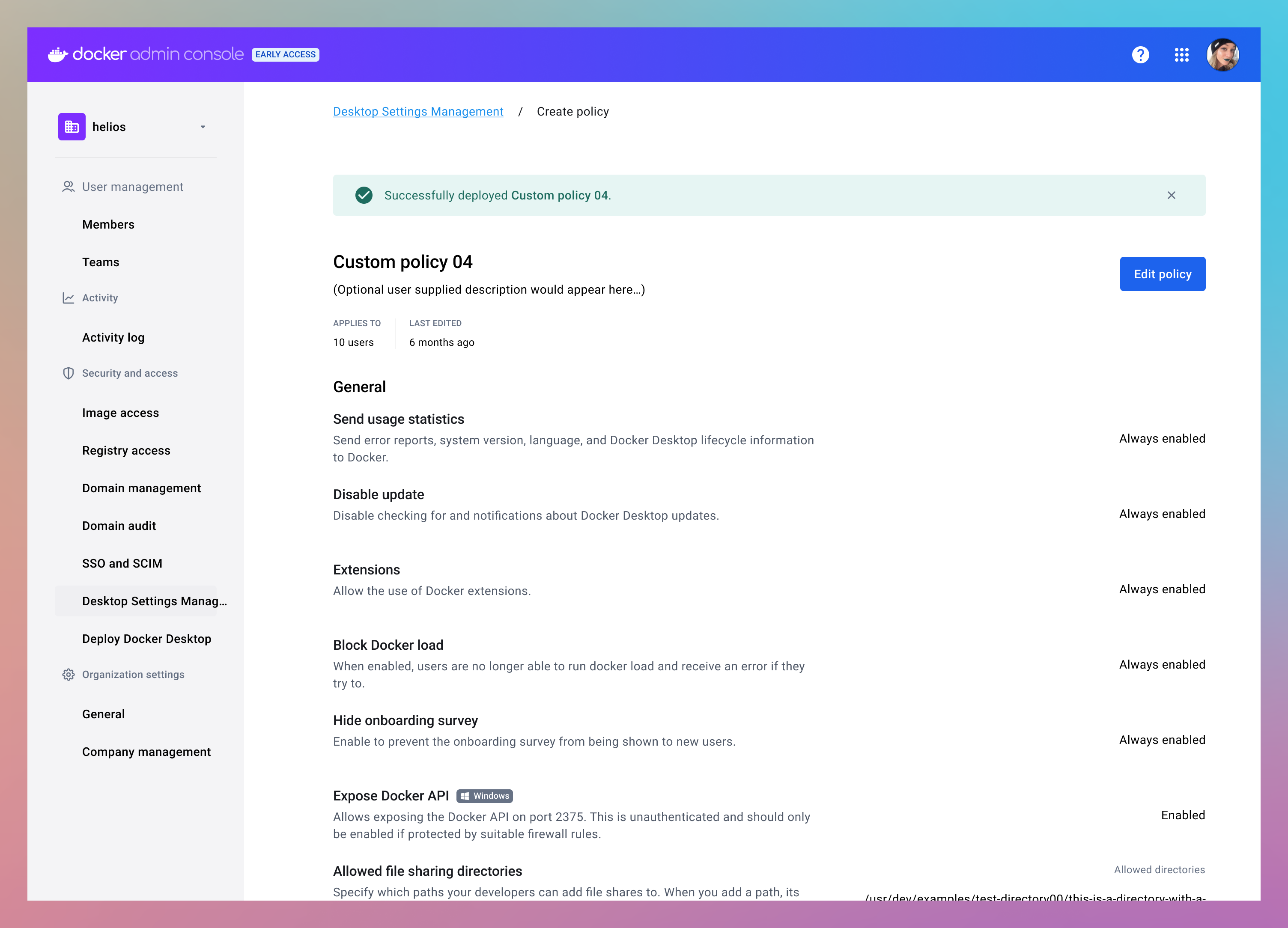Click the Docker whale logo
The height and width of the screenshot is (928, 1288).
[59, 54]
